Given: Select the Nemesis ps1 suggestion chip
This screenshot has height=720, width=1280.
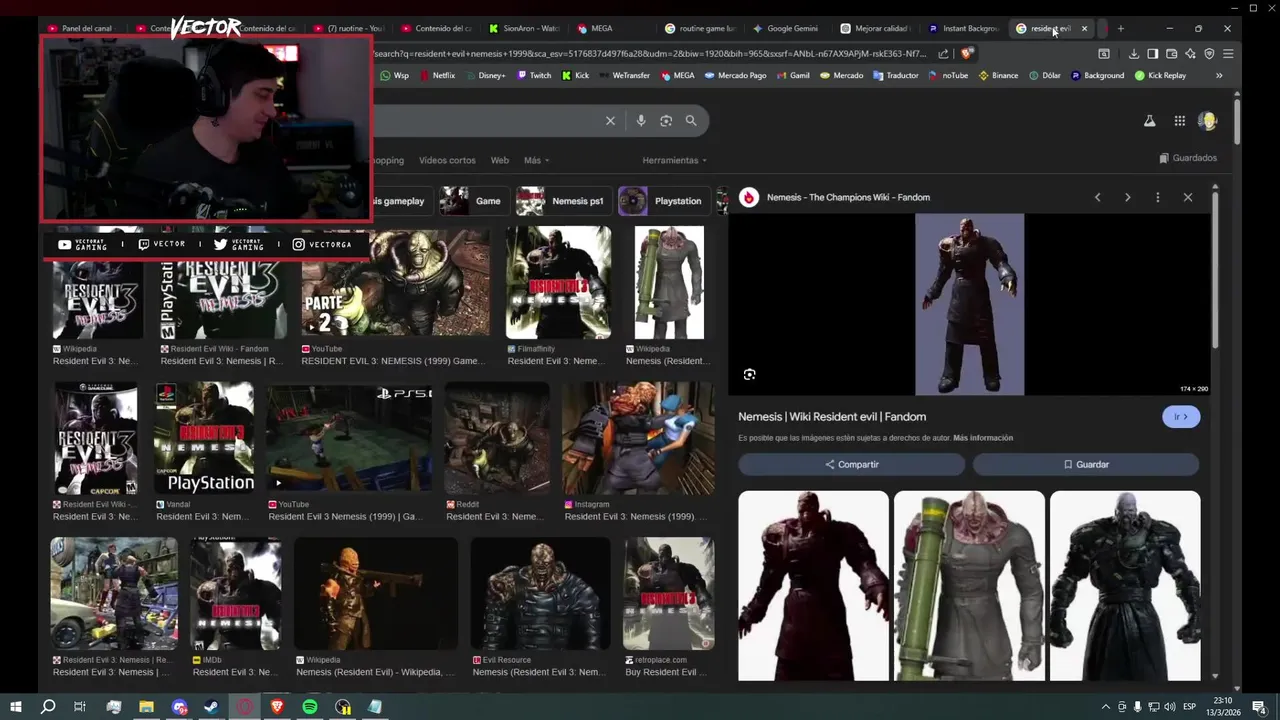Looking at the screenshot, I should [x=562, y=201].
